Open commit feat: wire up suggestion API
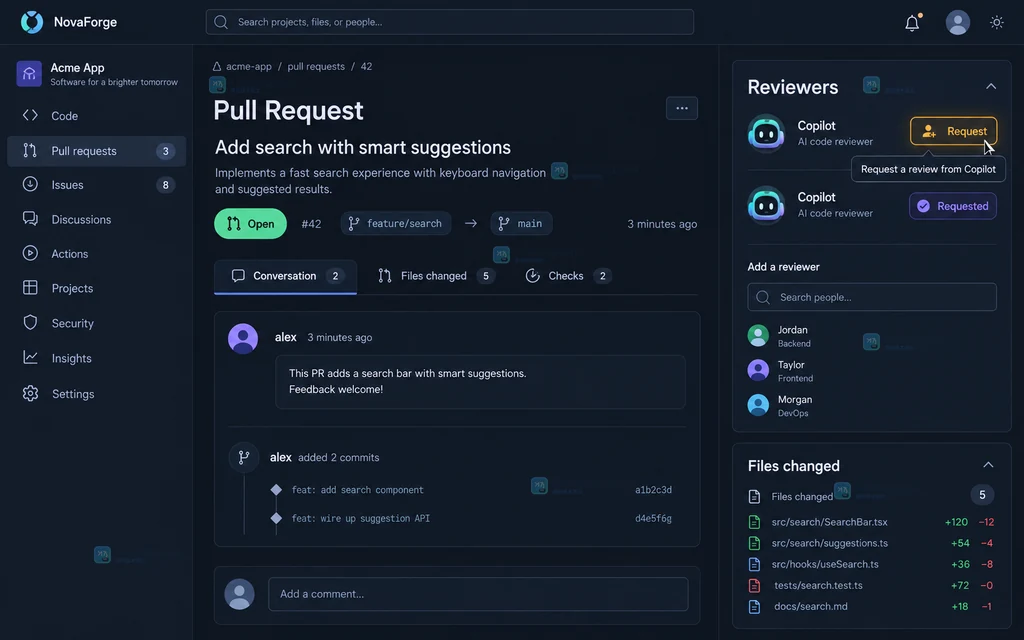Screen dimensions: 1024x640 [x=360, y=519]
